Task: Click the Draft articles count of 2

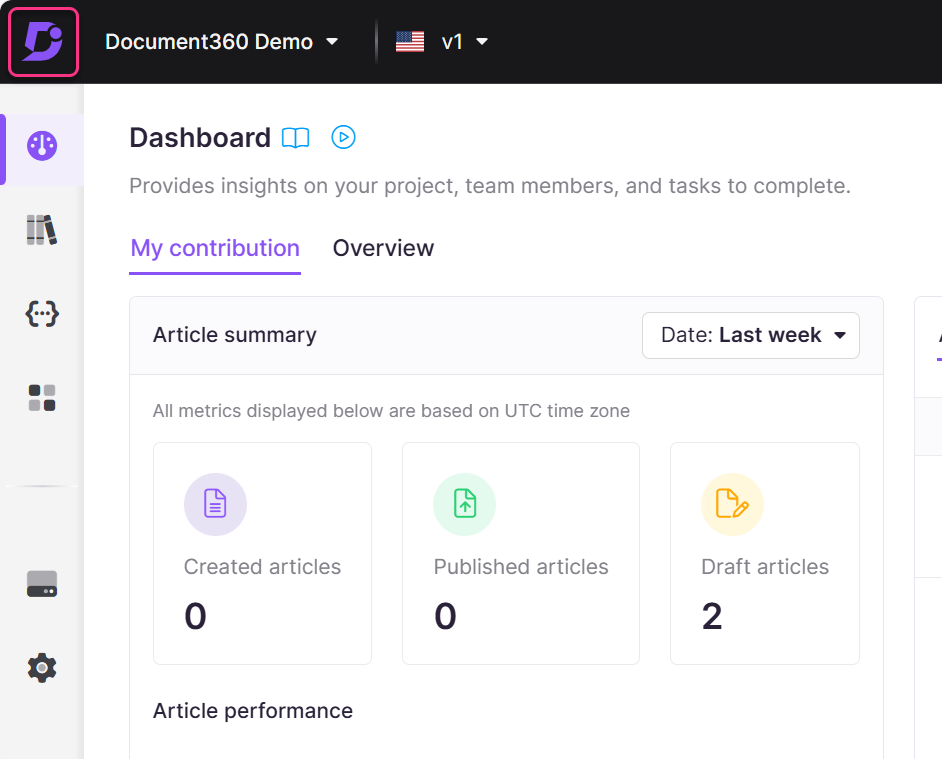Action: (711, 615)
